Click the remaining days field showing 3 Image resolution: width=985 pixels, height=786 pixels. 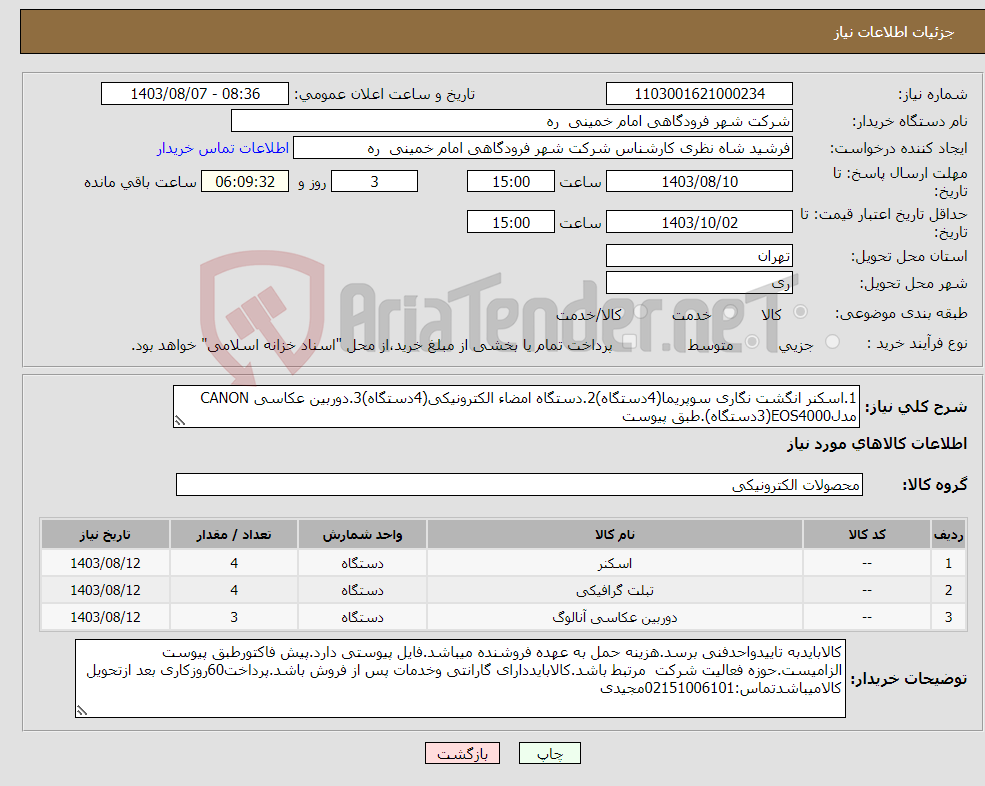click(374, 182)
